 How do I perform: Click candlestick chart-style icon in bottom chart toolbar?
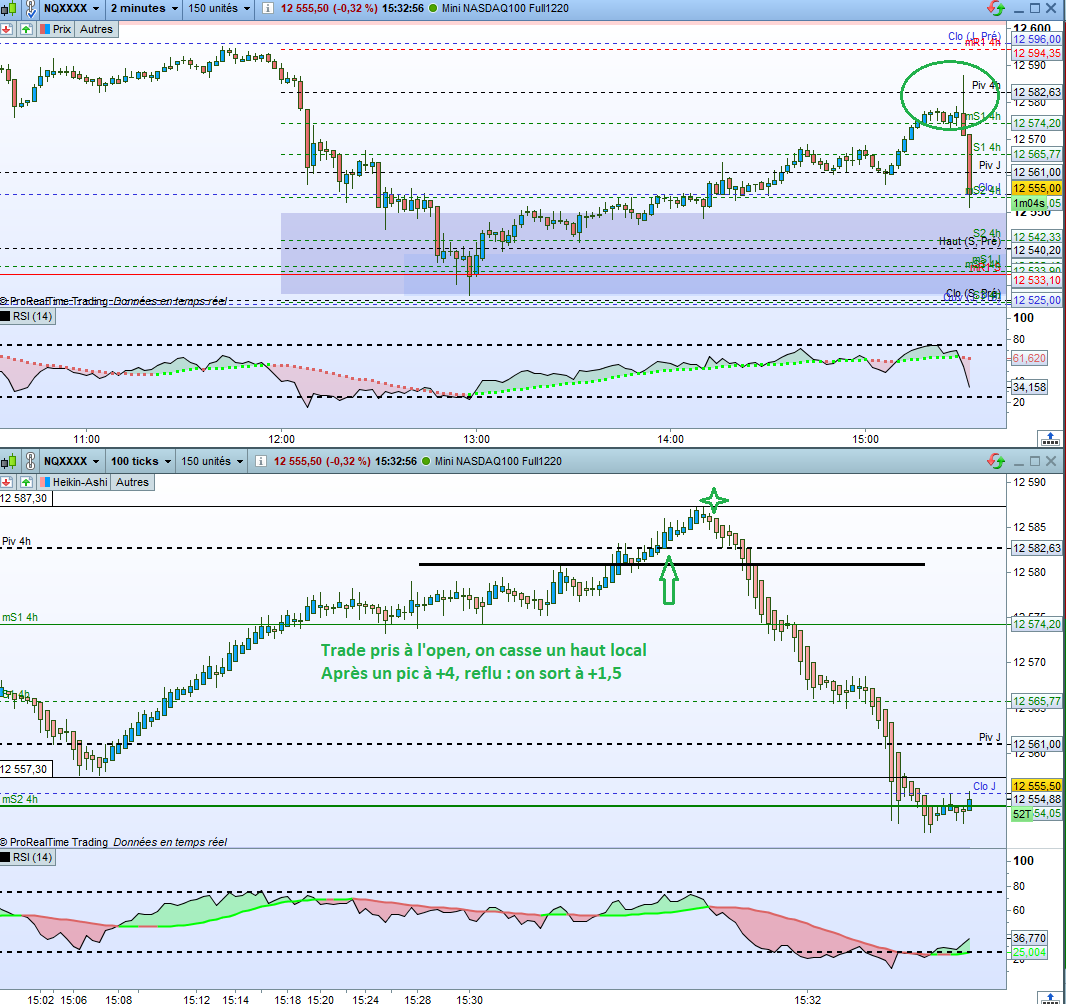(8, 462)
